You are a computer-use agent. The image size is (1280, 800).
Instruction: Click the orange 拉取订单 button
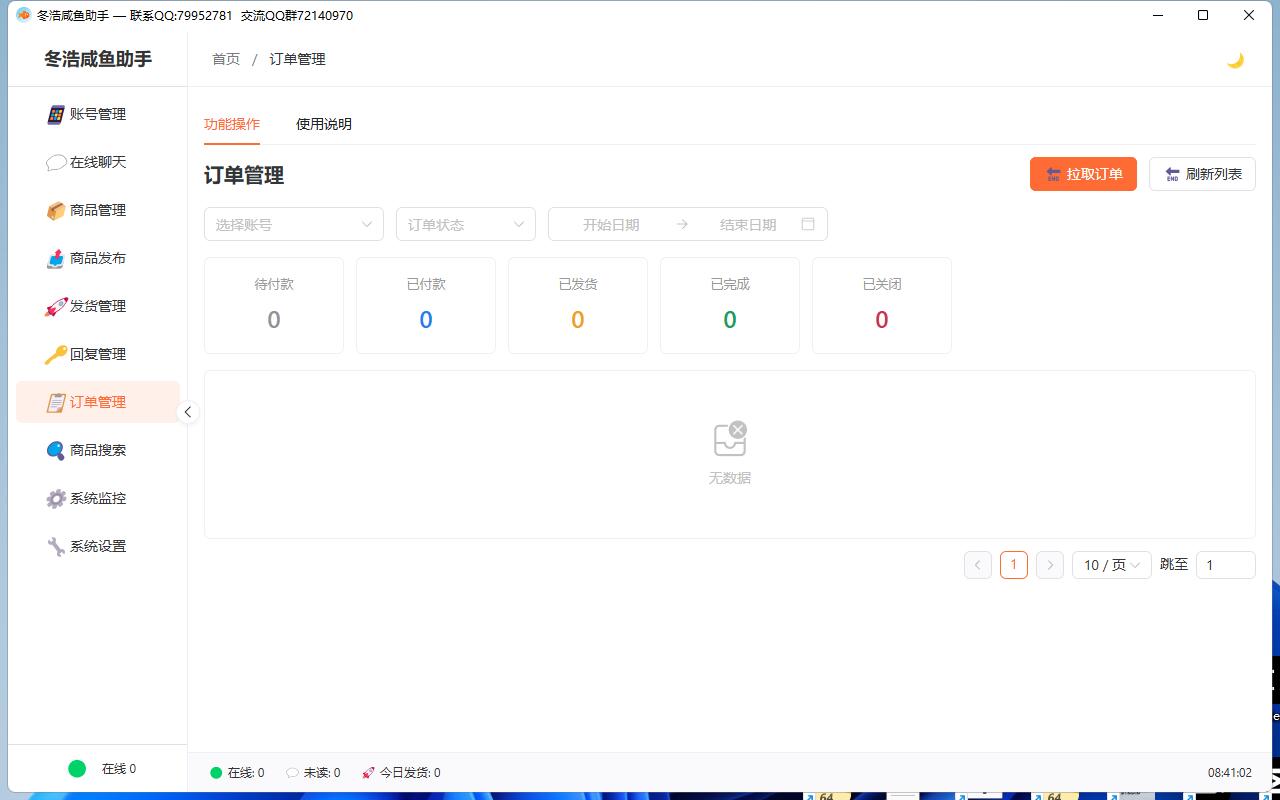1083,174
